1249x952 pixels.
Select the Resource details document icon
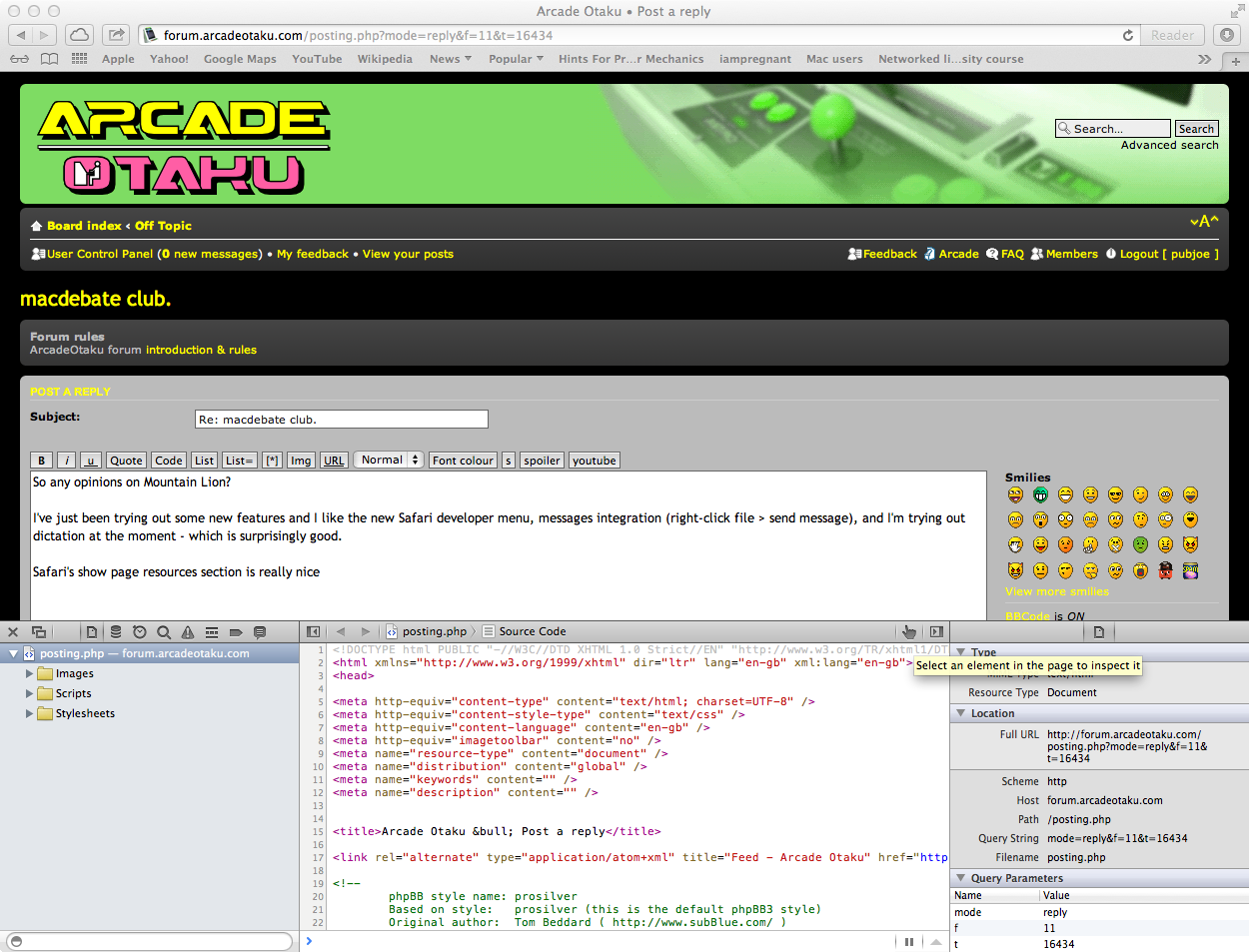(1099, 631)
